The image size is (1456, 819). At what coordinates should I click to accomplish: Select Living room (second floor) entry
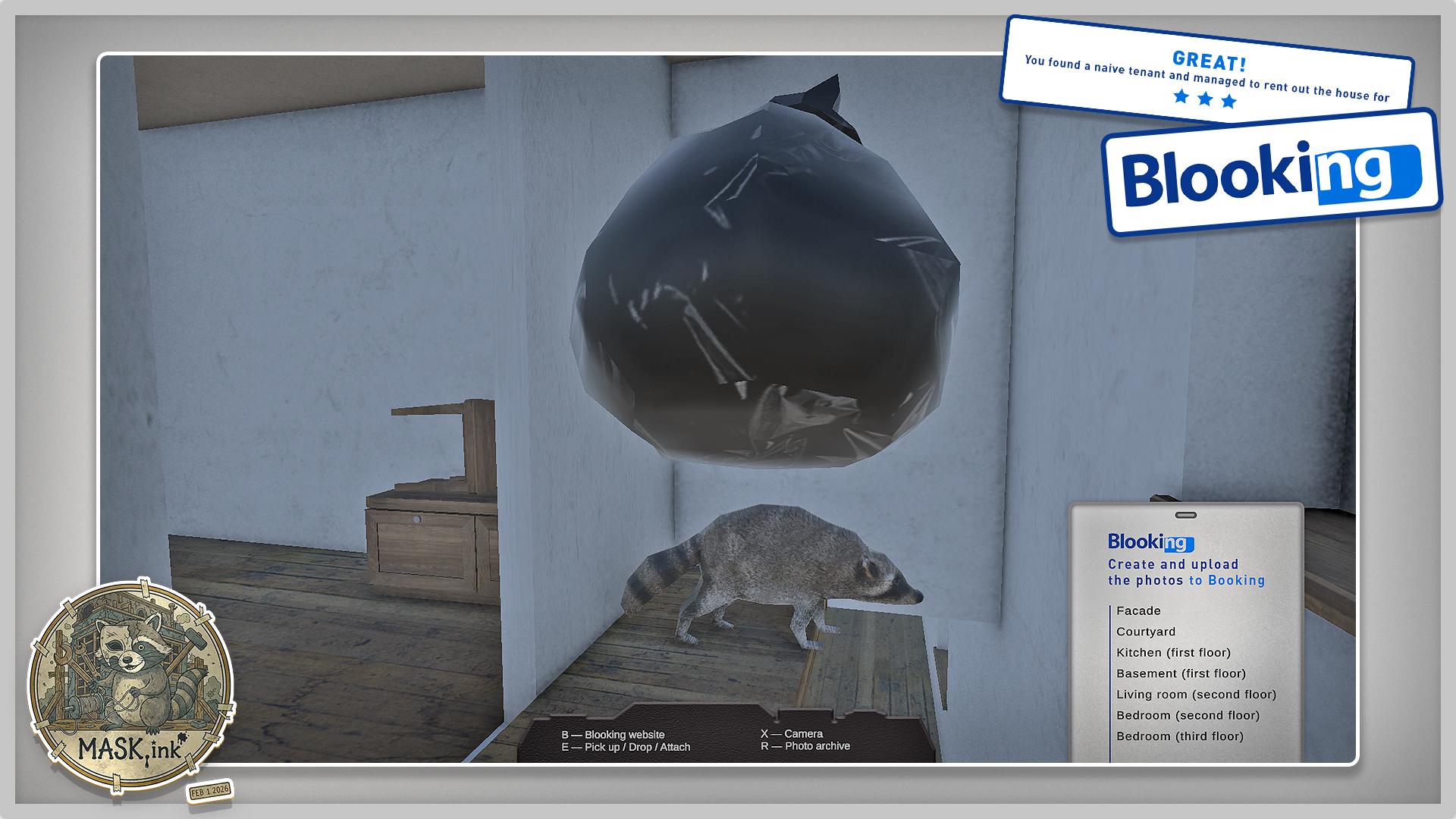coord(1196,695)
